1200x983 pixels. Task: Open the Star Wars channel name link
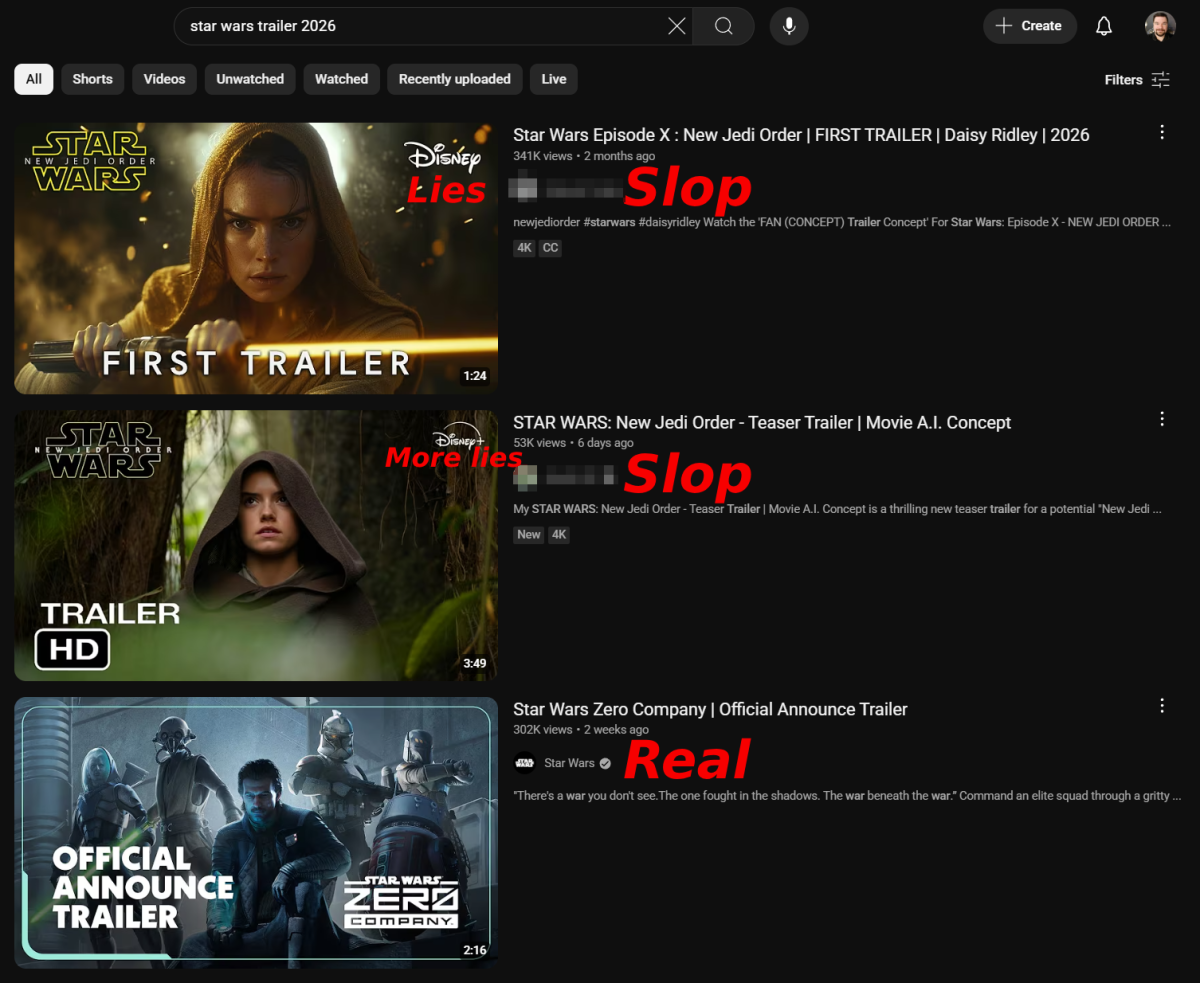569,763
